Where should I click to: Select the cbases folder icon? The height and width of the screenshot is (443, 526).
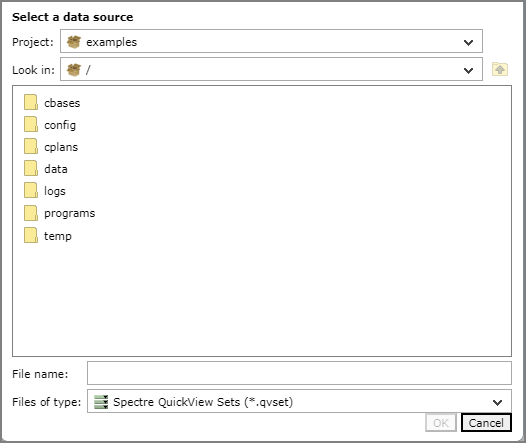point(31,102)
